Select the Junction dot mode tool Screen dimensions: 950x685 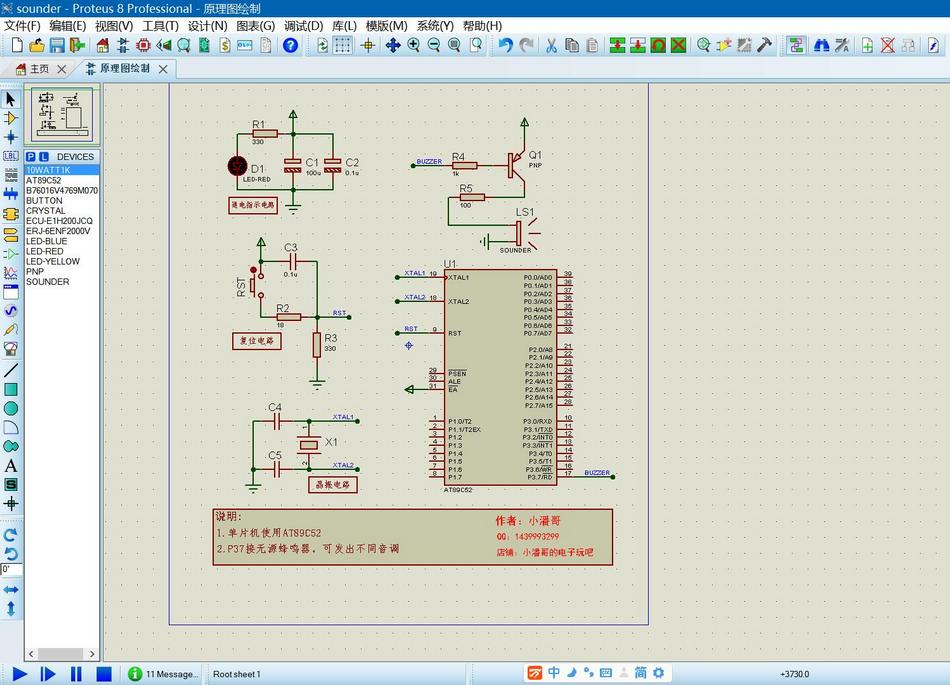pyautogui.click(x=10, y=137)
